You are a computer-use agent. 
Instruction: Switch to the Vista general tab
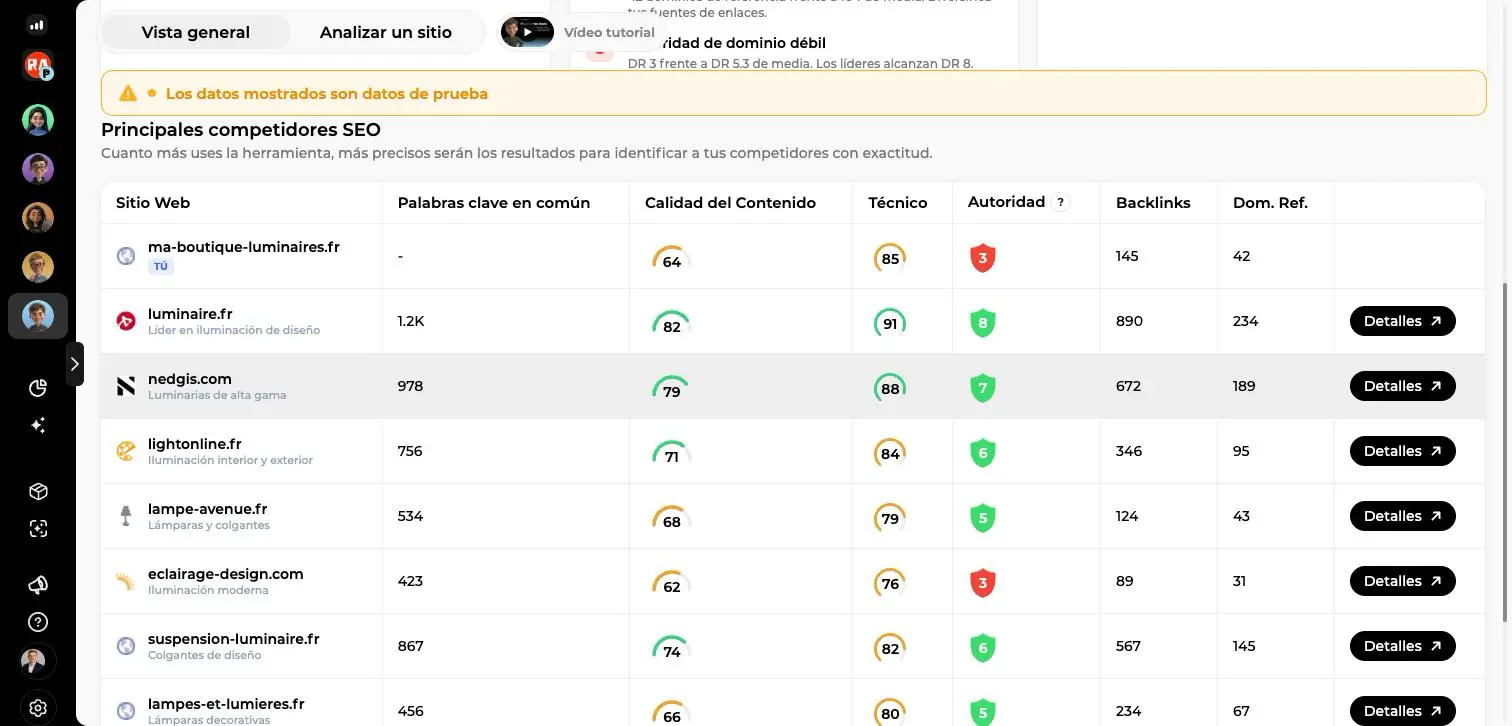196,32
